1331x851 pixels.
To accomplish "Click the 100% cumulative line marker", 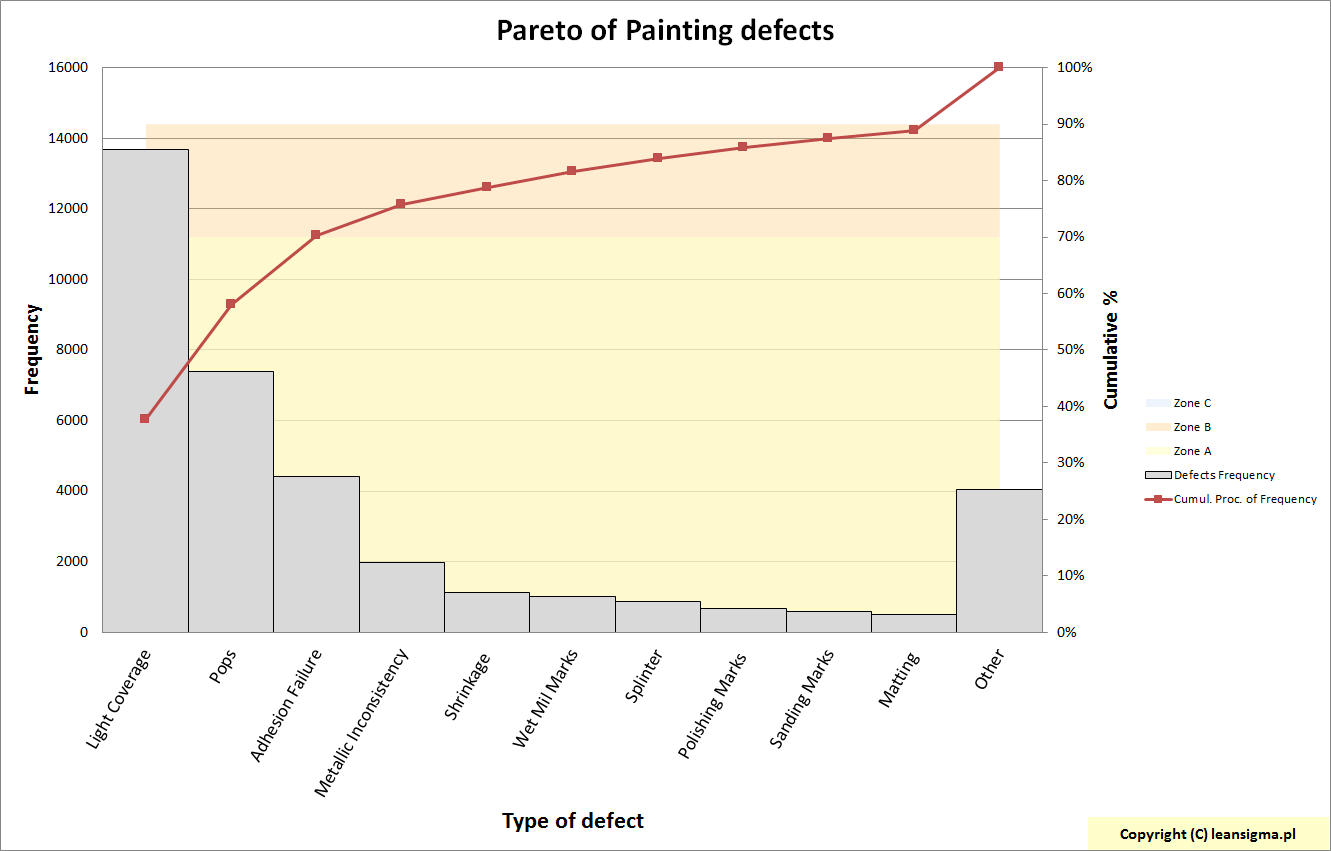I will (999, 67).
